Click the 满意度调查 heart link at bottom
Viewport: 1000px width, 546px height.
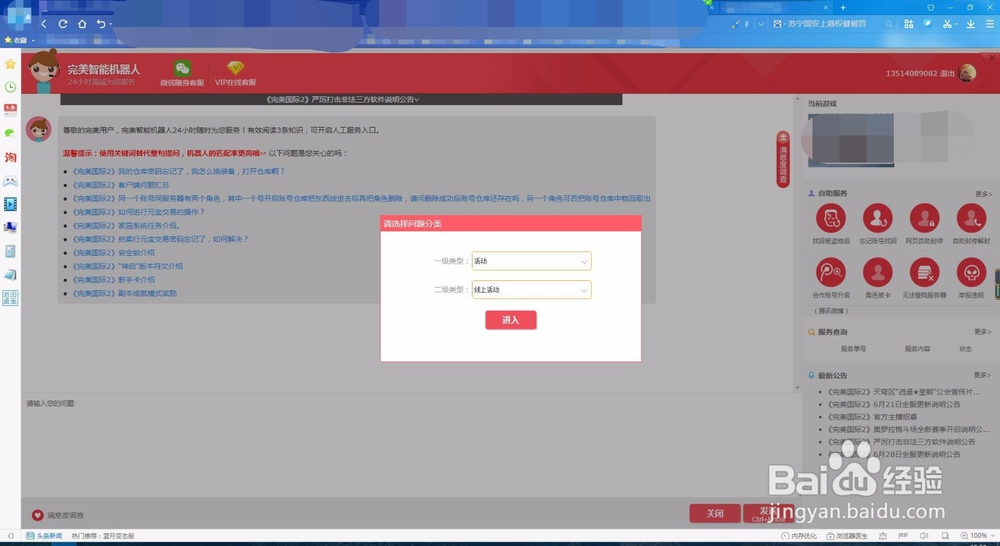pos(58,515)
